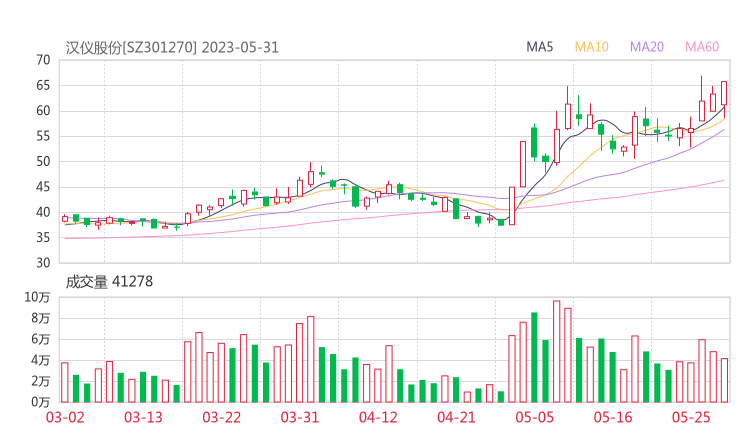Click the 0万 volume axis label
The height and width of the screenshot is (440, 740).
pos(41,402)
